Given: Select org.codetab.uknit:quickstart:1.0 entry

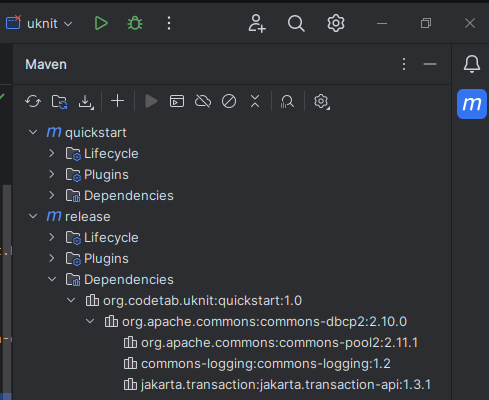Looking at the screenshot, I should point(232,300).
